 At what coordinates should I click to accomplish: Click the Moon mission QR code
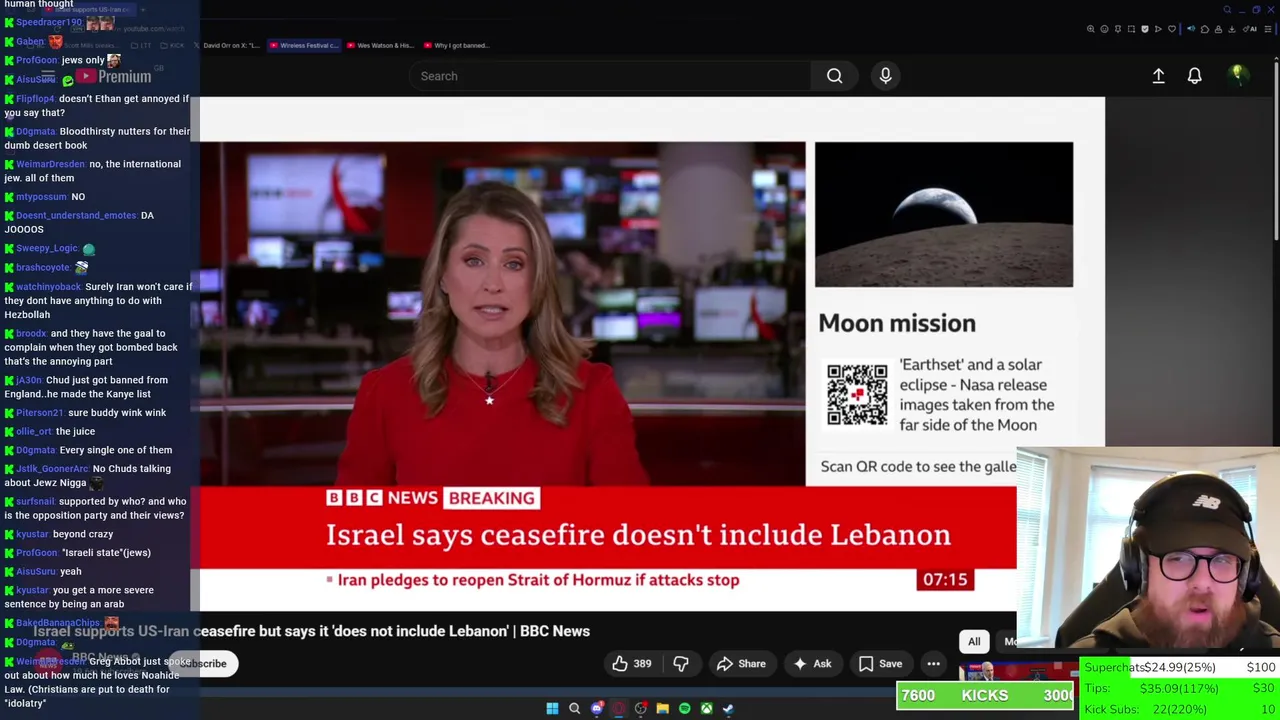(857, 395)
